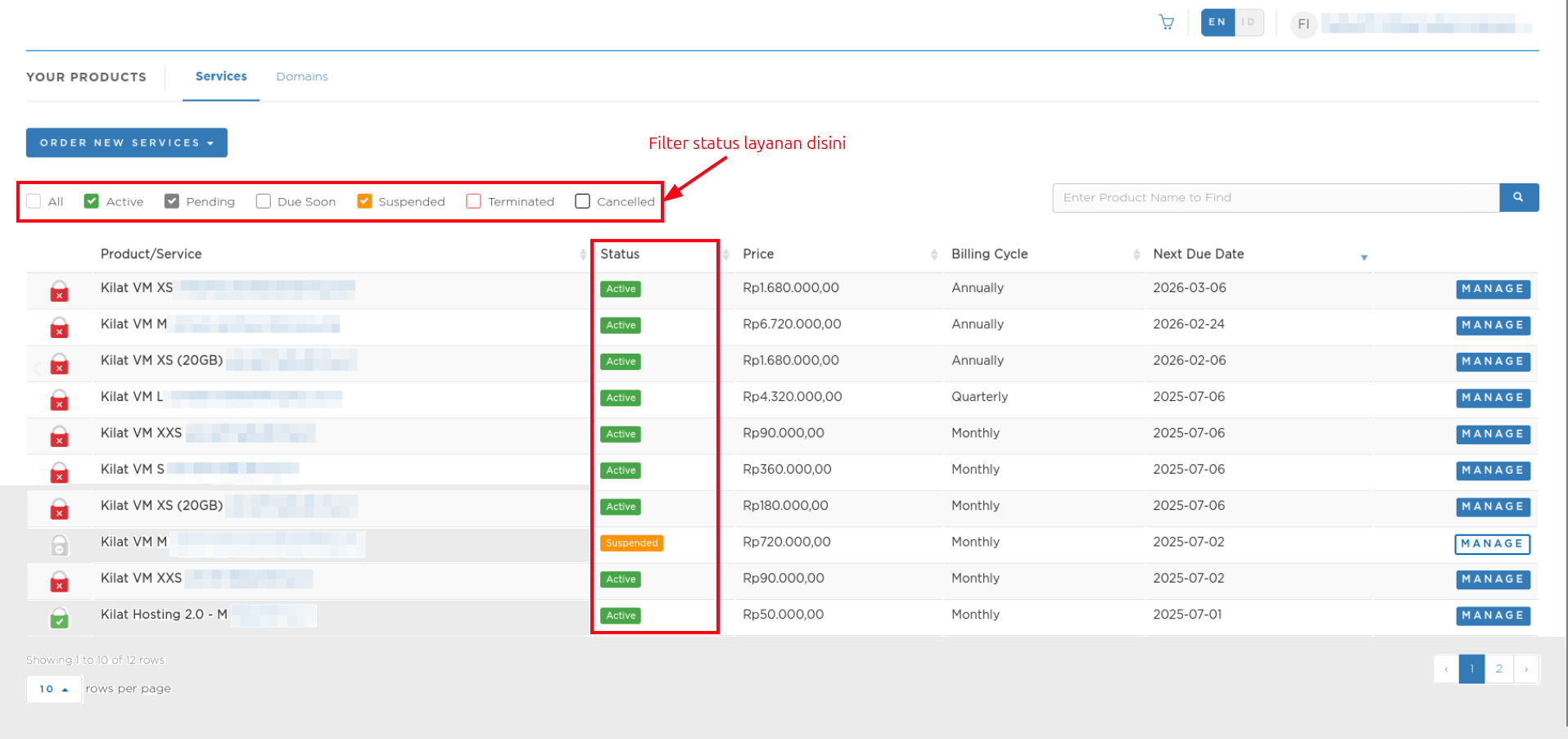Go to page 2 of results
This screenshot has width=1568, height=739.
pyautogui.click(x=1498, y=669)
